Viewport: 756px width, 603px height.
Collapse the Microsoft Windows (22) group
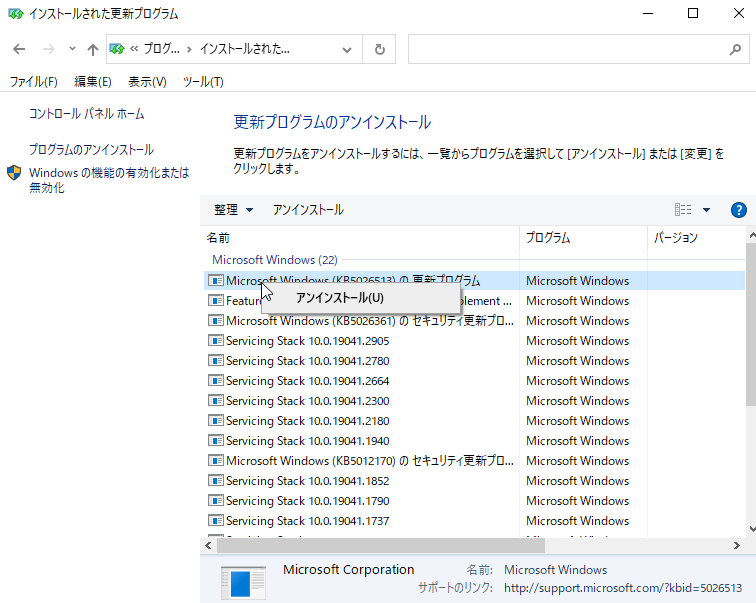click(x=275, y=260)
